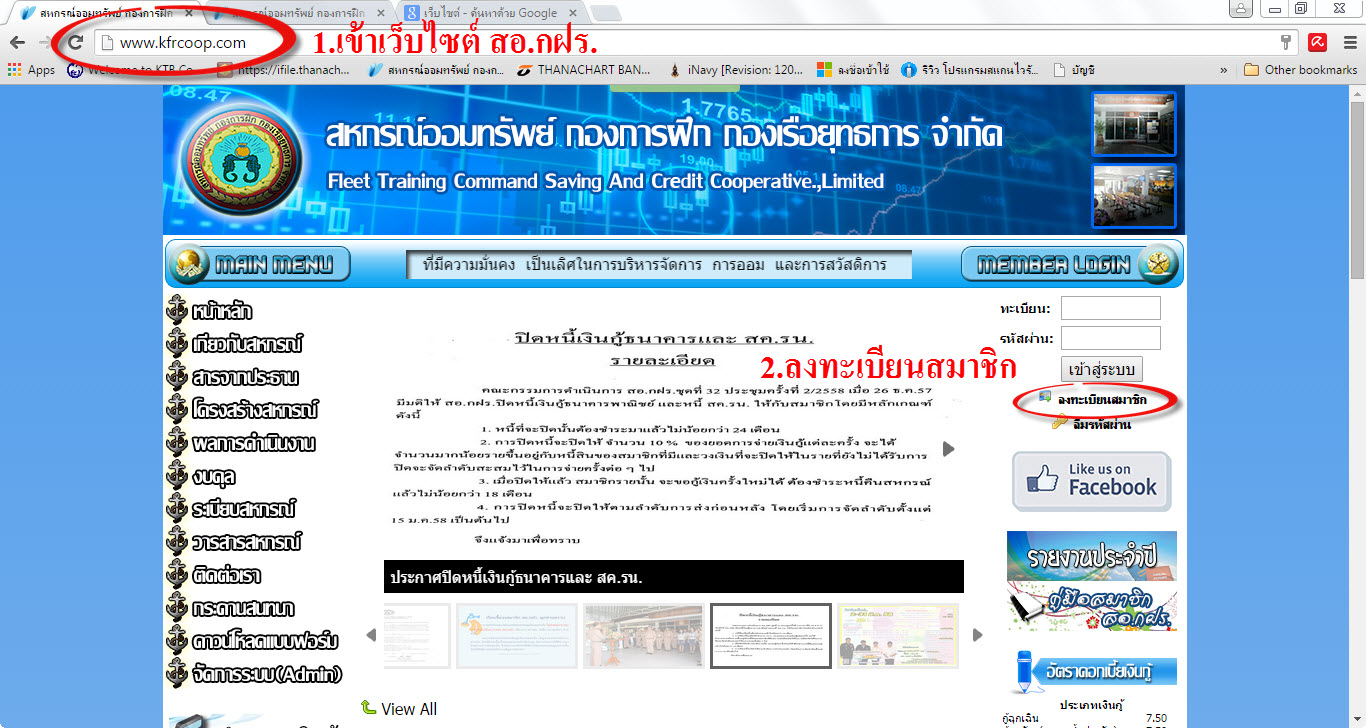Click the browser back arrow
This screenshot has height=728, width=1366.
point(17,43)
